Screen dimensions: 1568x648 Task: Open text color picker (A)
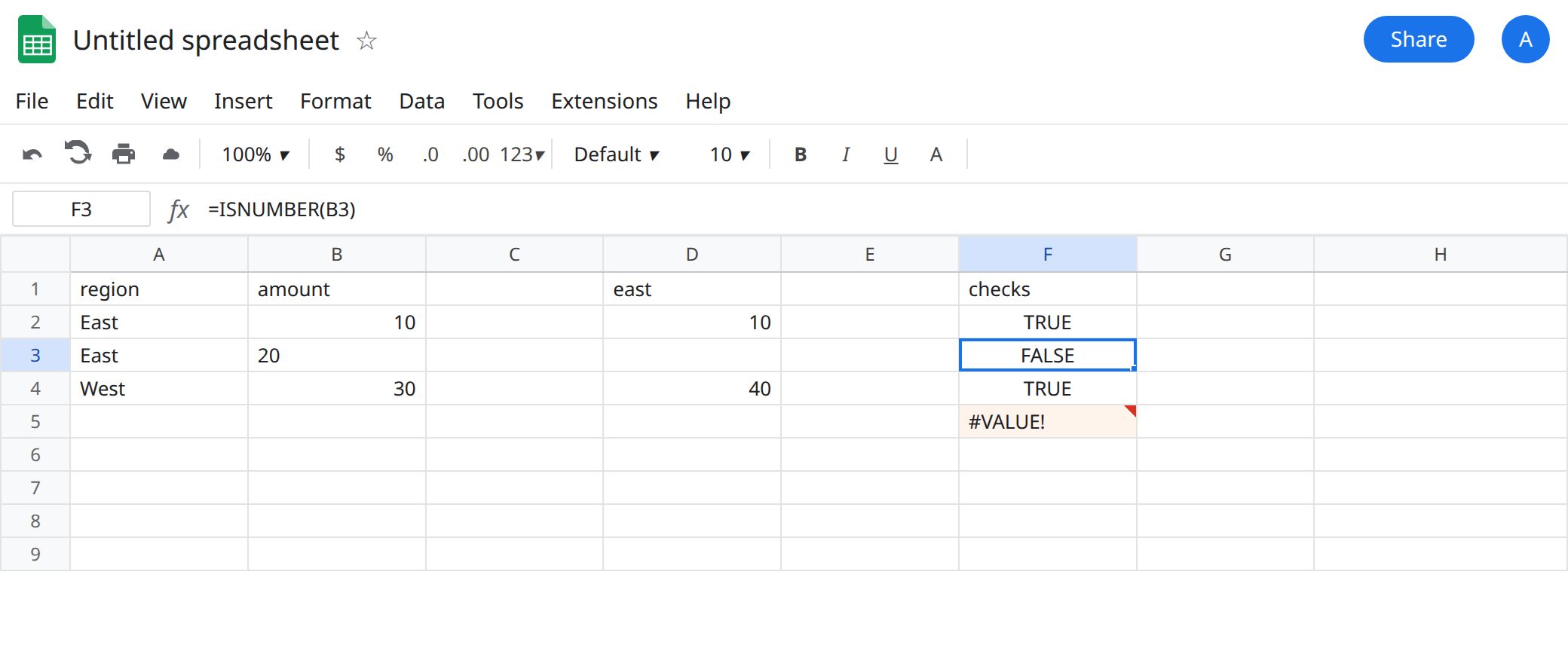(936, 154)
